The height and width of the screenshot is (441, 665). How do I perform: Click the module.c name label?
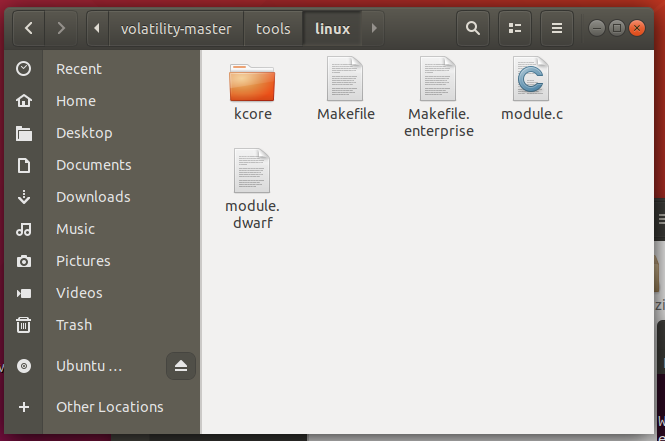pos(532,114)
